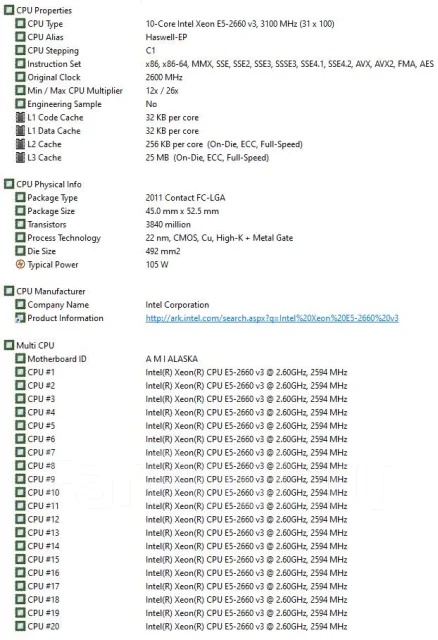
Task: Click the '45.0 mm x 52.5 mm' value
Action: click(x=182, y=211)
